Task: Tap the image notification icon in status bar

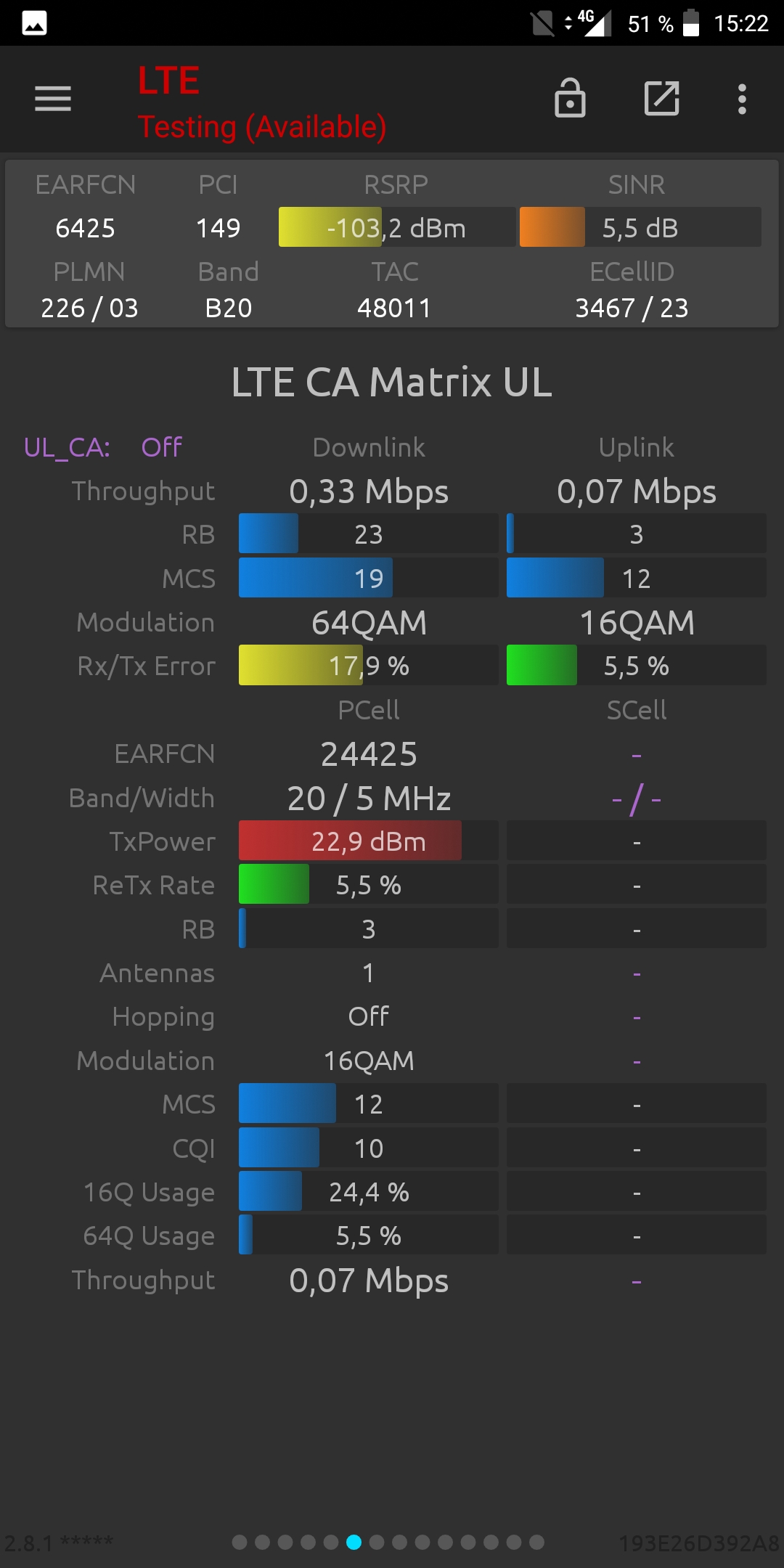Action: 34,23
